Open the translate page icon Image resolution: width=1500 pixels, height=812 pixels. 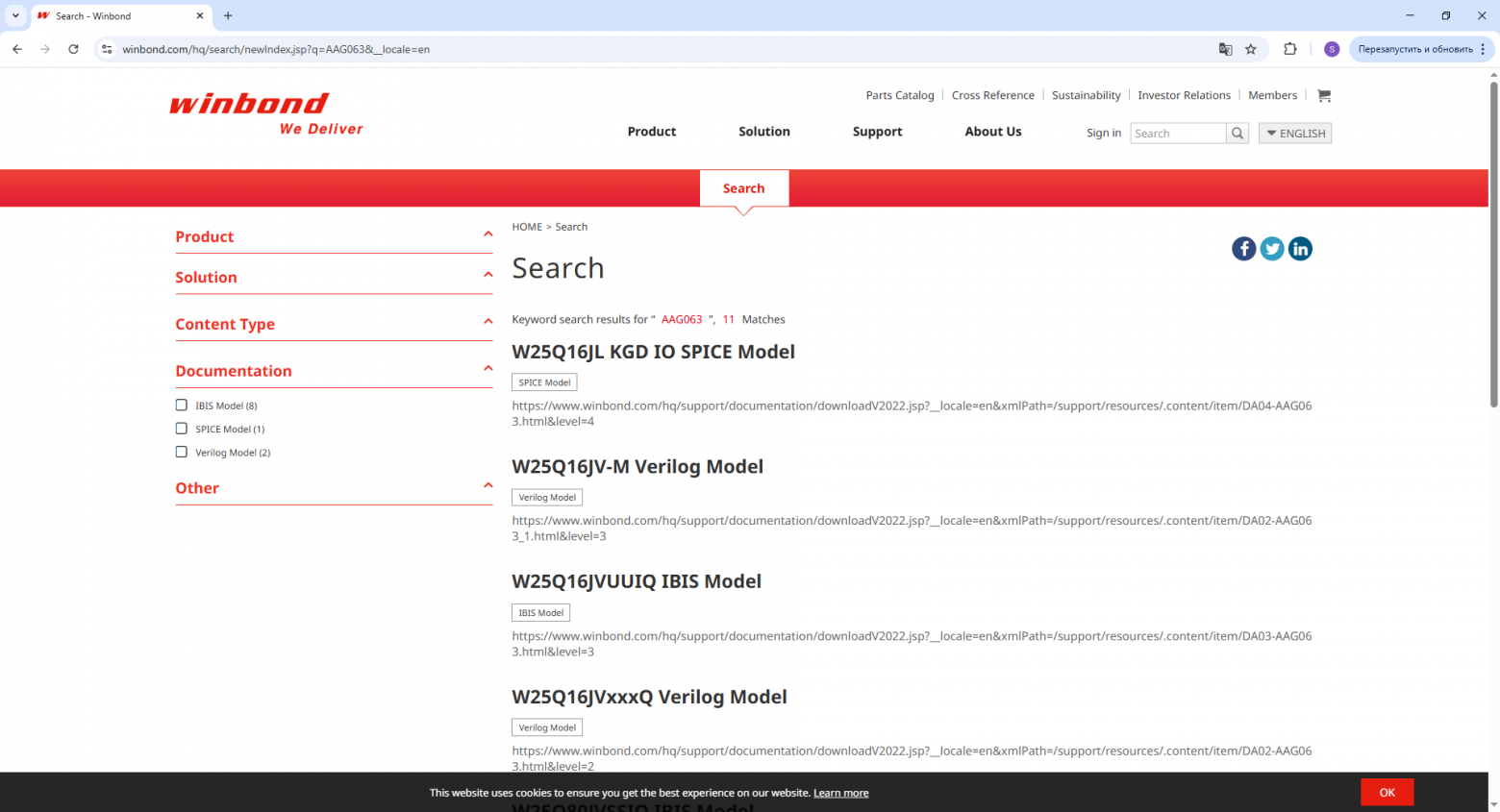pyautogui.click(x=1225, y=49)
